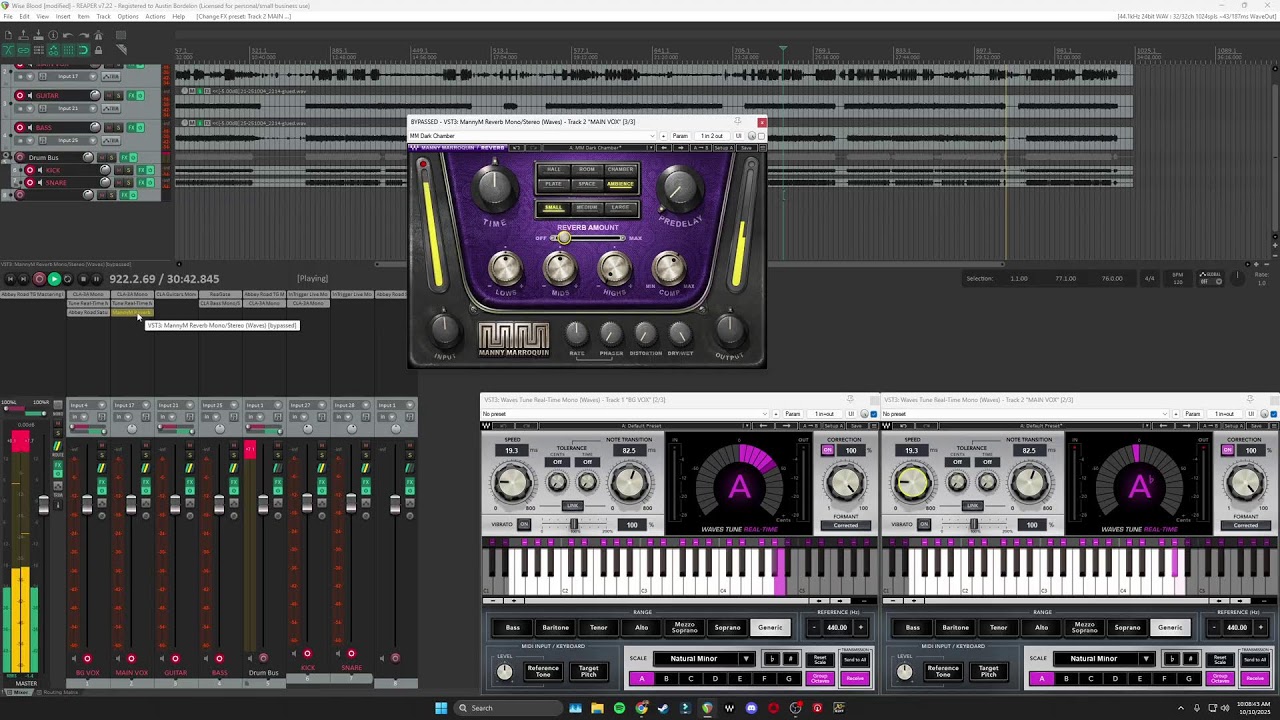Open FX chain for the KICK track

point(141,170)
